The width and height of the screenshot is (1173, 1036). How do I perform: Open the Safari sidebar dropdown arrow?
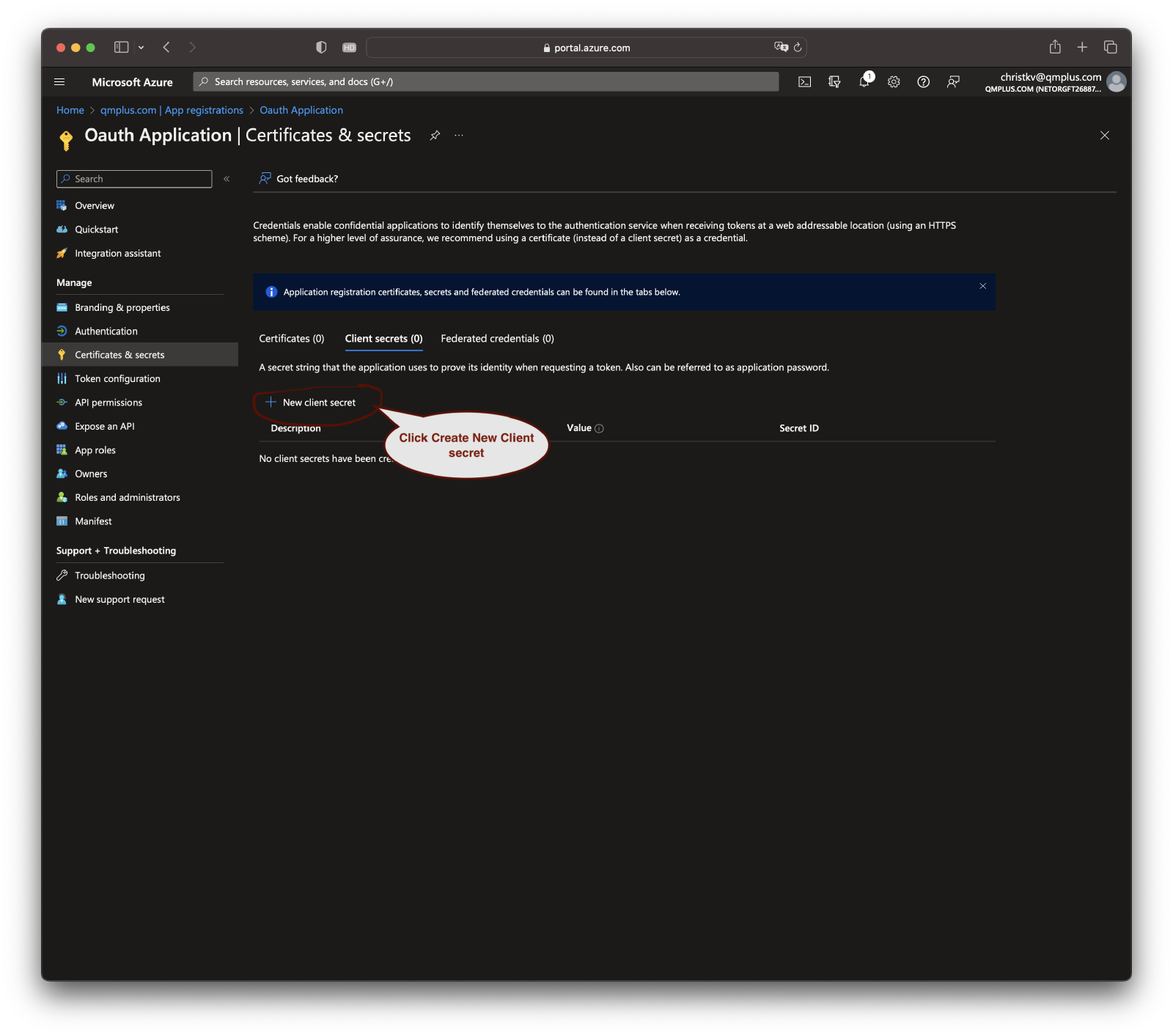141,48
